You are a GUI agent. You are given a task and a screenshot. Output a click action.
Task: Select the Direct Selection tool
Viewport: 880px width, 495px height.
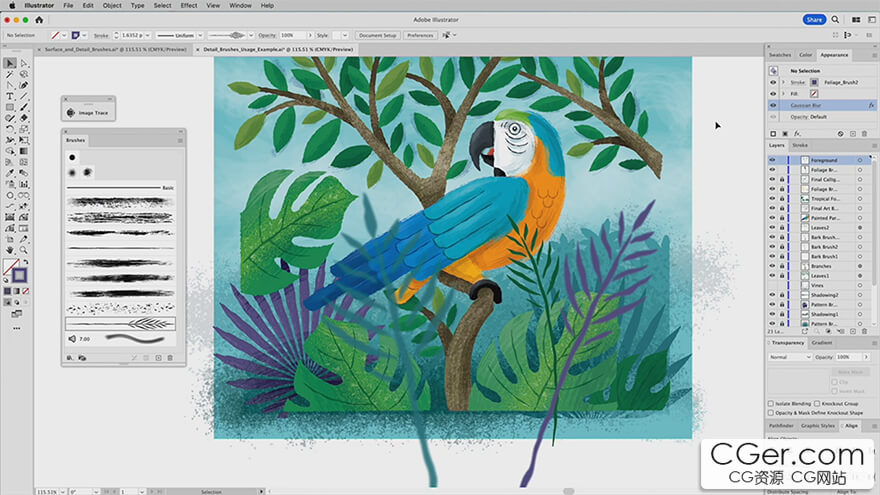pyautogui.click(x=24, y=63)
